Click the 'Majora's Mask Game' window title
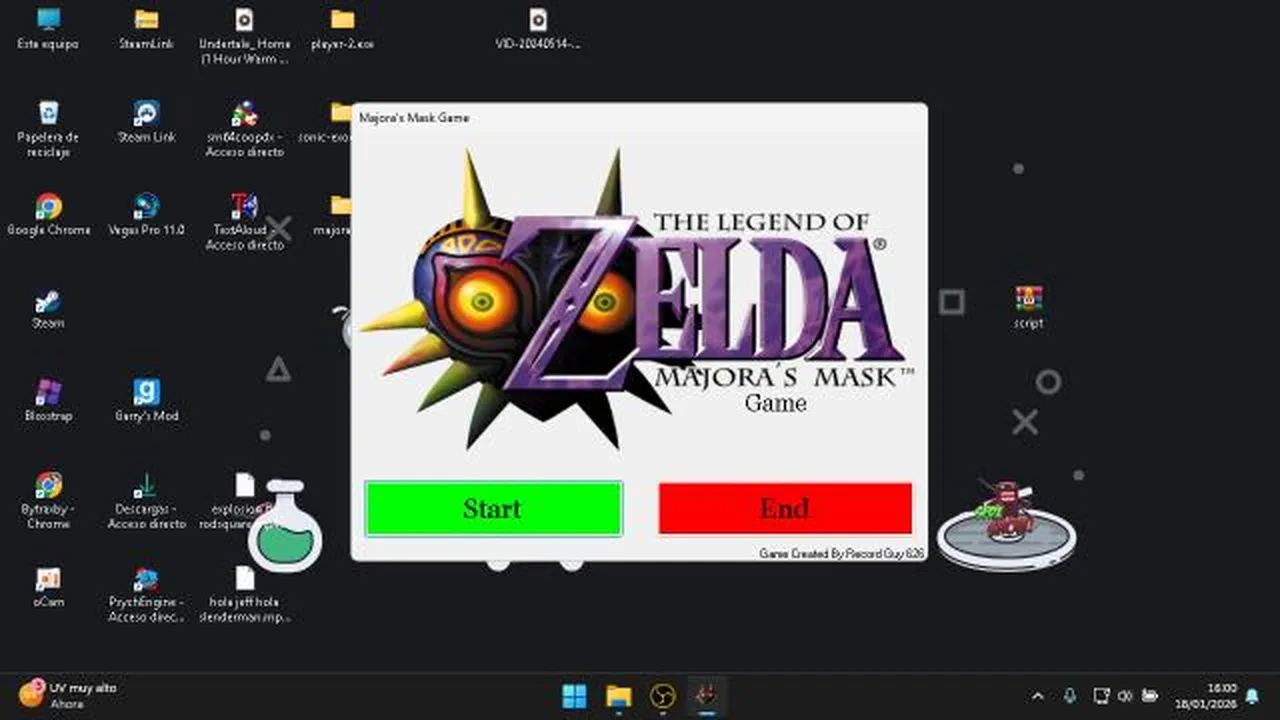The height and width of the screenshot is (720, 1280). pos(414,118)
